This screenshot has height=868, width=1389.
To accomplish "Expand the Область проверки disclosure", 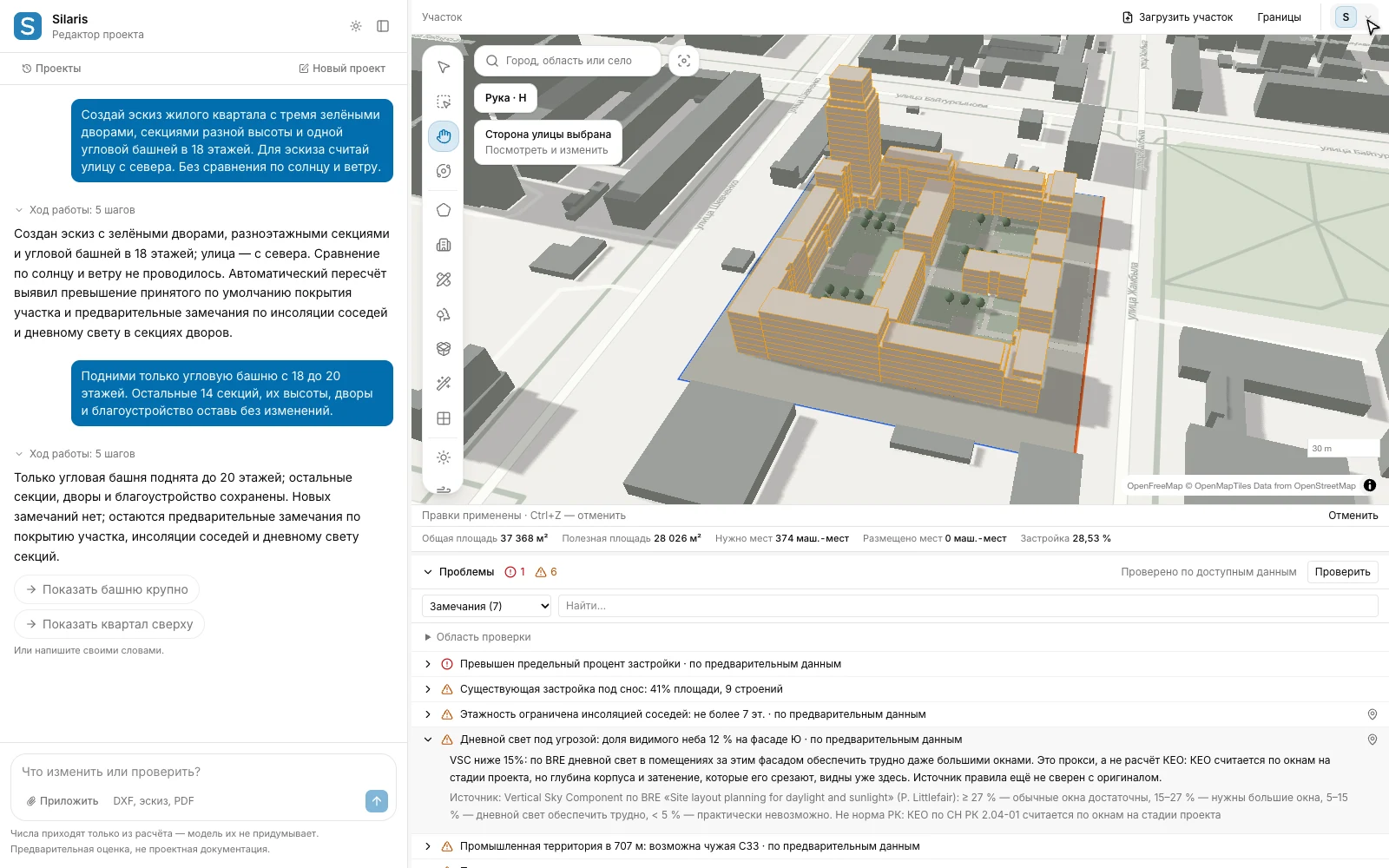I will pyautogui.click(x=477, y=637).
